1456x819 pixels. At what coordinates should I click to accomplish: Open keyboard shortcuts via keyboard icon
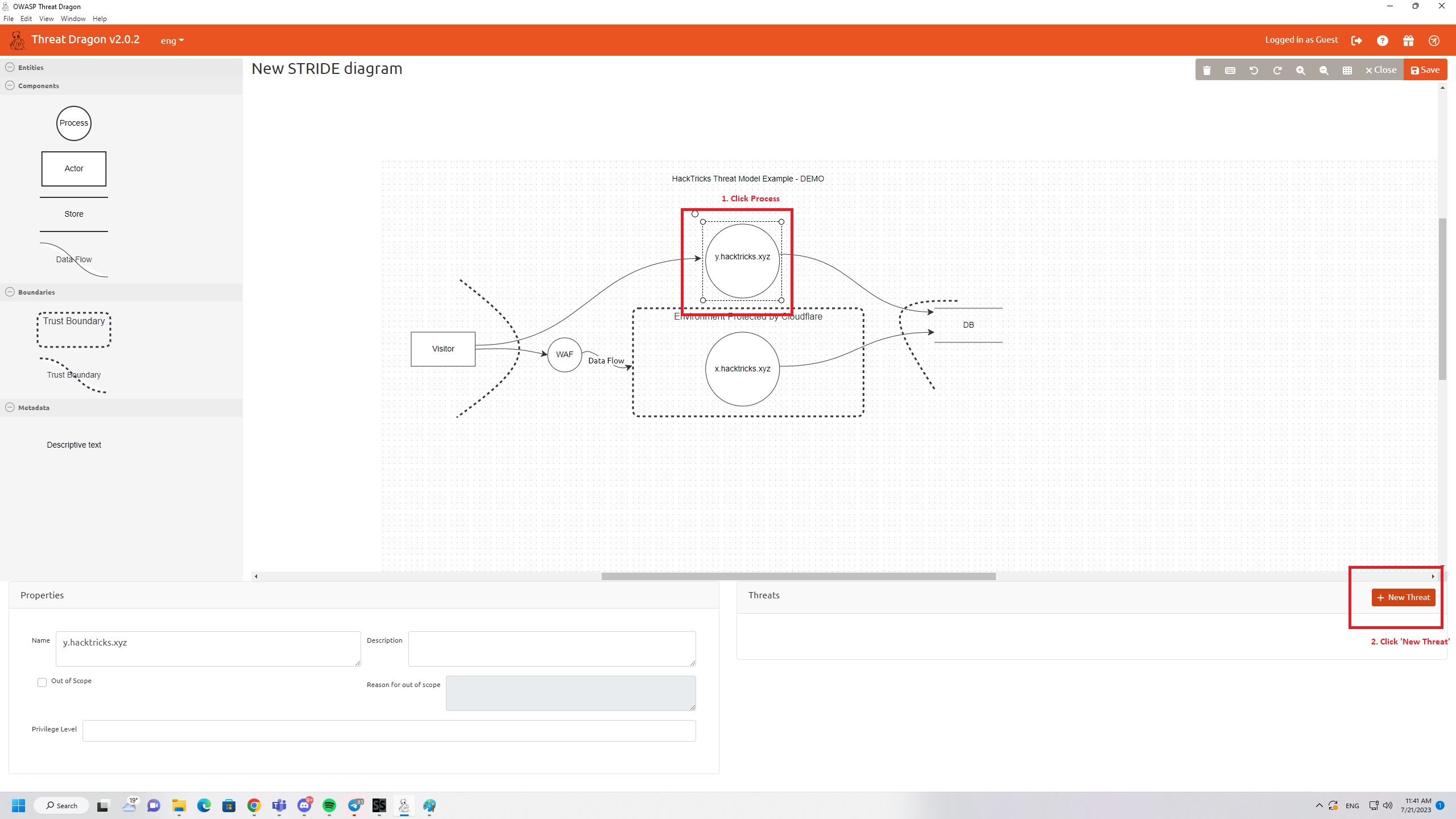click(1230, 70)
